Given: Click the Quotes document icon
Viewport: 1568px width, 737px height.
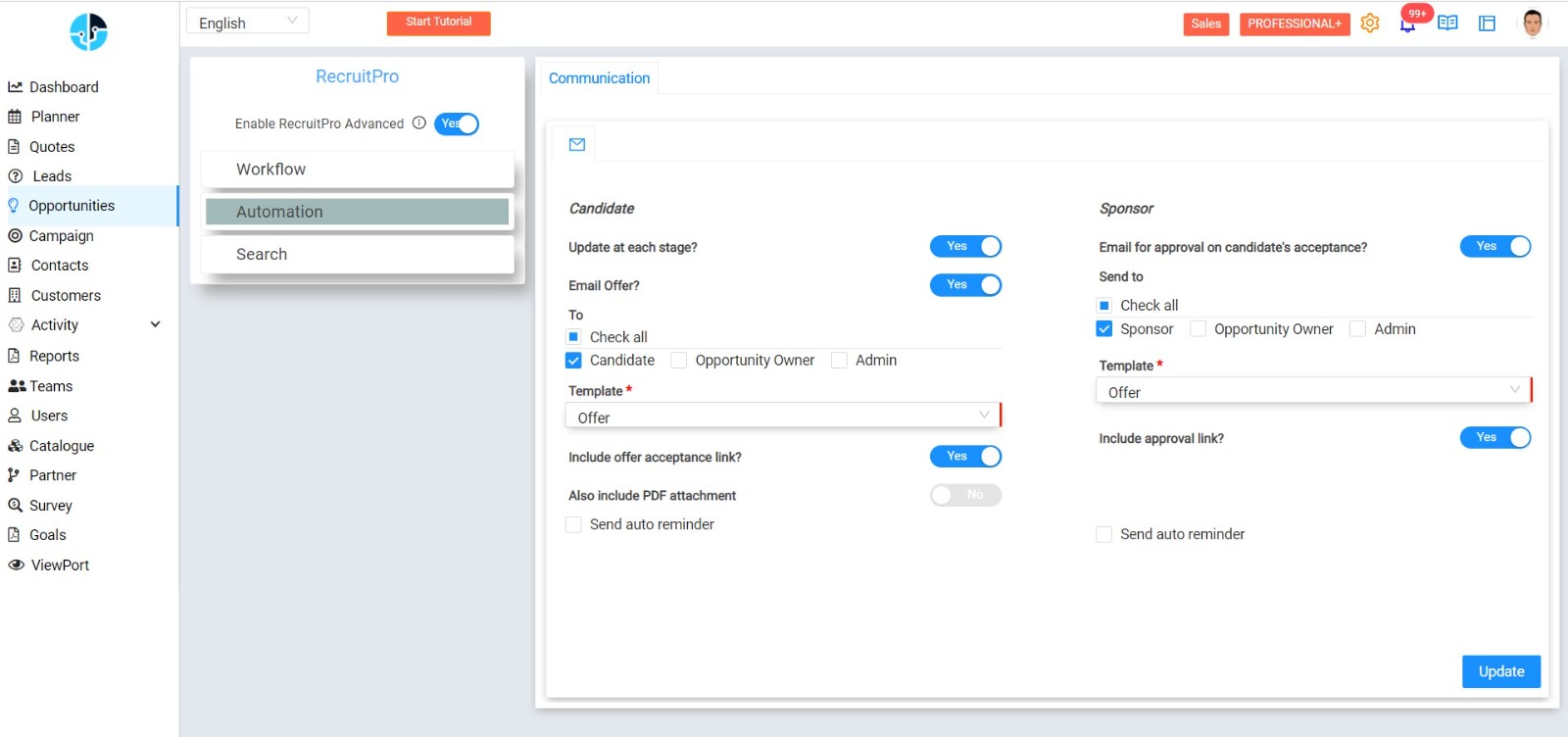Looking at the screenshot, I should pos(14,147).
